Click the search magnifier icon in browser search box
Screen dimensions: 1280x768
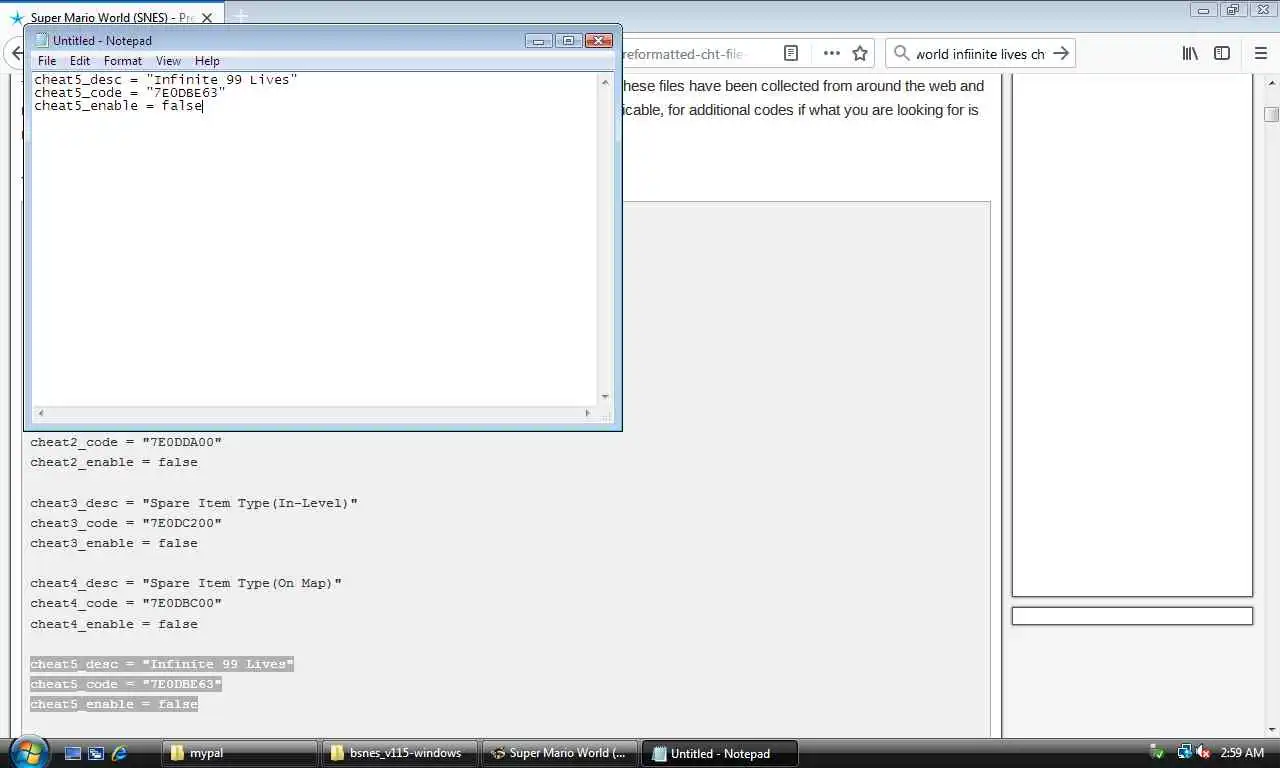(x=901, y=54)
